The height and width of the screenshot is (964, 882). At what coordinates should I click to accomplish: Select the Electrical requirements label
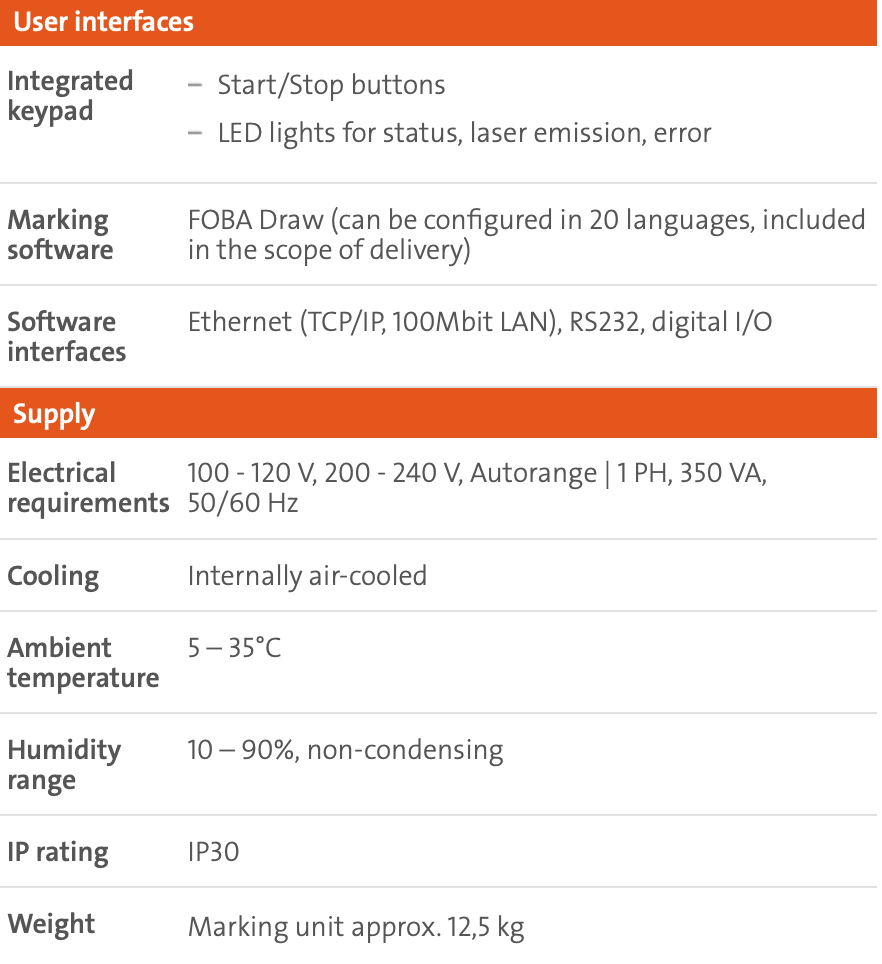[x=88, y=488]
